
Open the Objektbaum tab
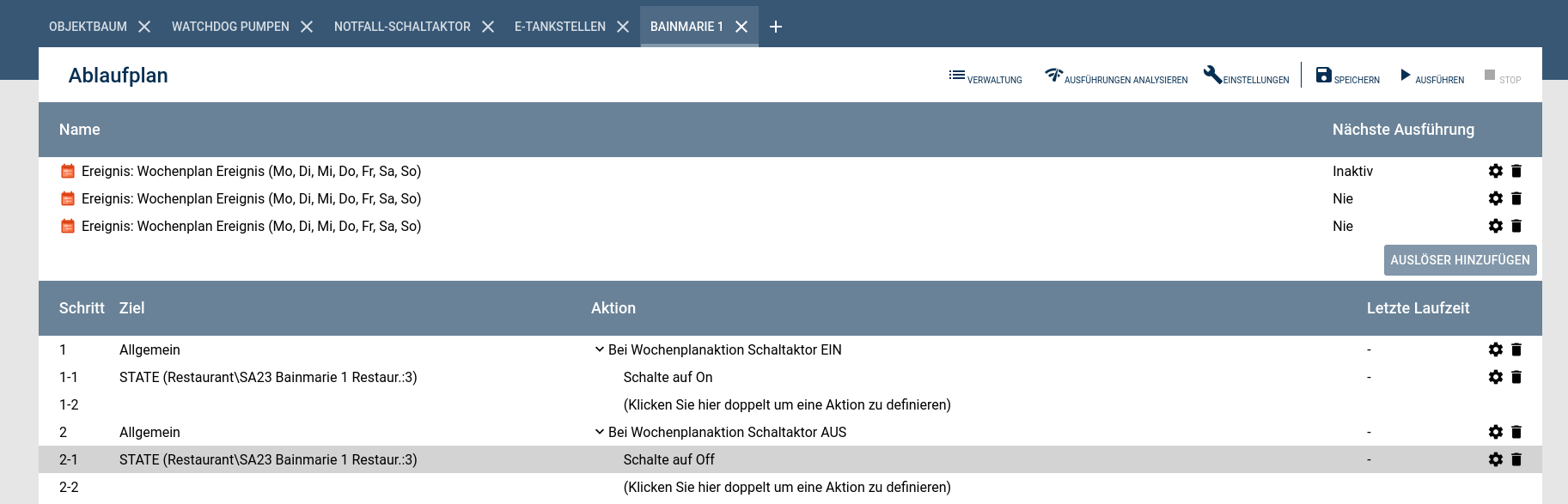[88, 27]
